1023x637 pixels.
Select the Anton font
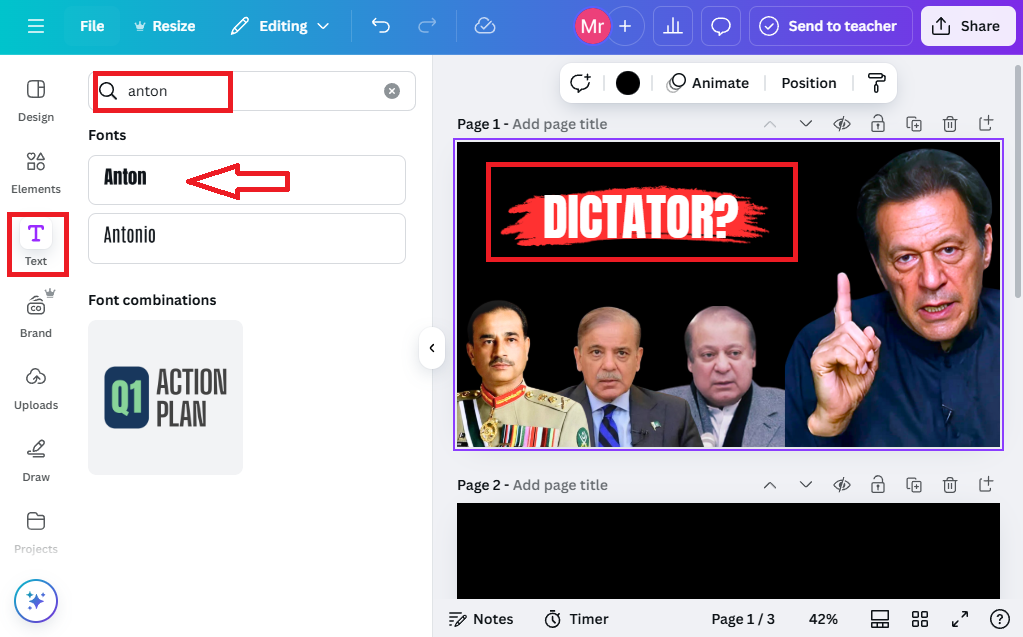click(x=247, y=179)
